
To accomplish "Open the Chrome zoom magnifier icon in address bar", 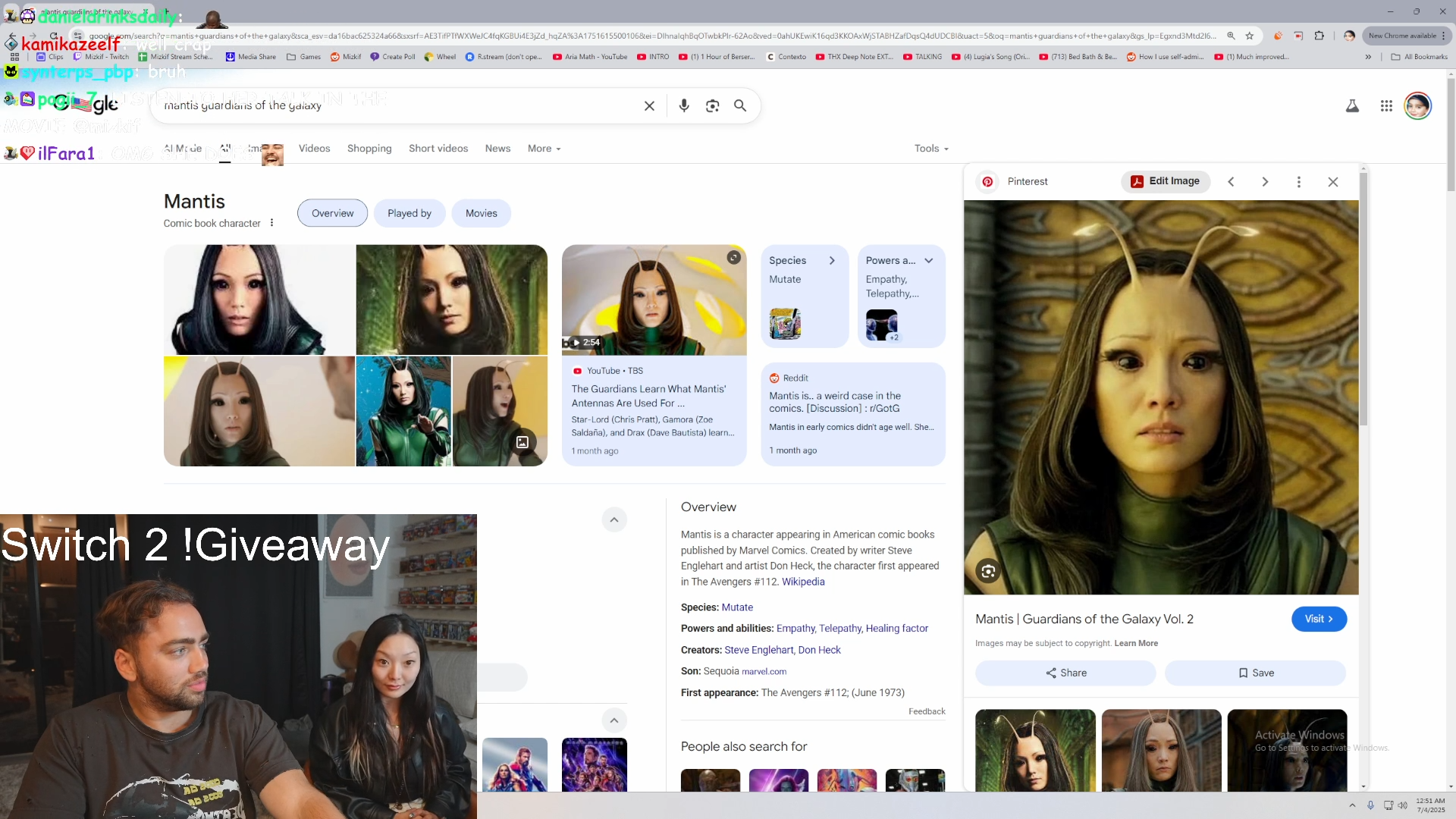I will tap(1231, 36).
